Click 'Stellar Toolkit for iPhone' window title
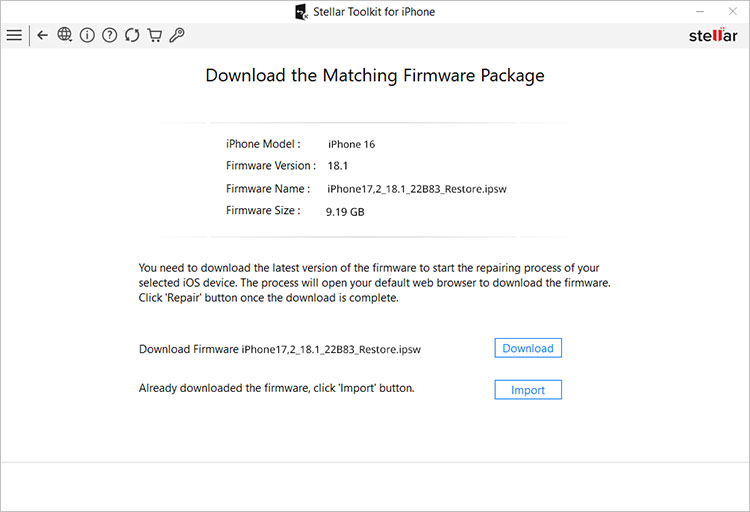 pyautogui.click(x=374, y=12)
